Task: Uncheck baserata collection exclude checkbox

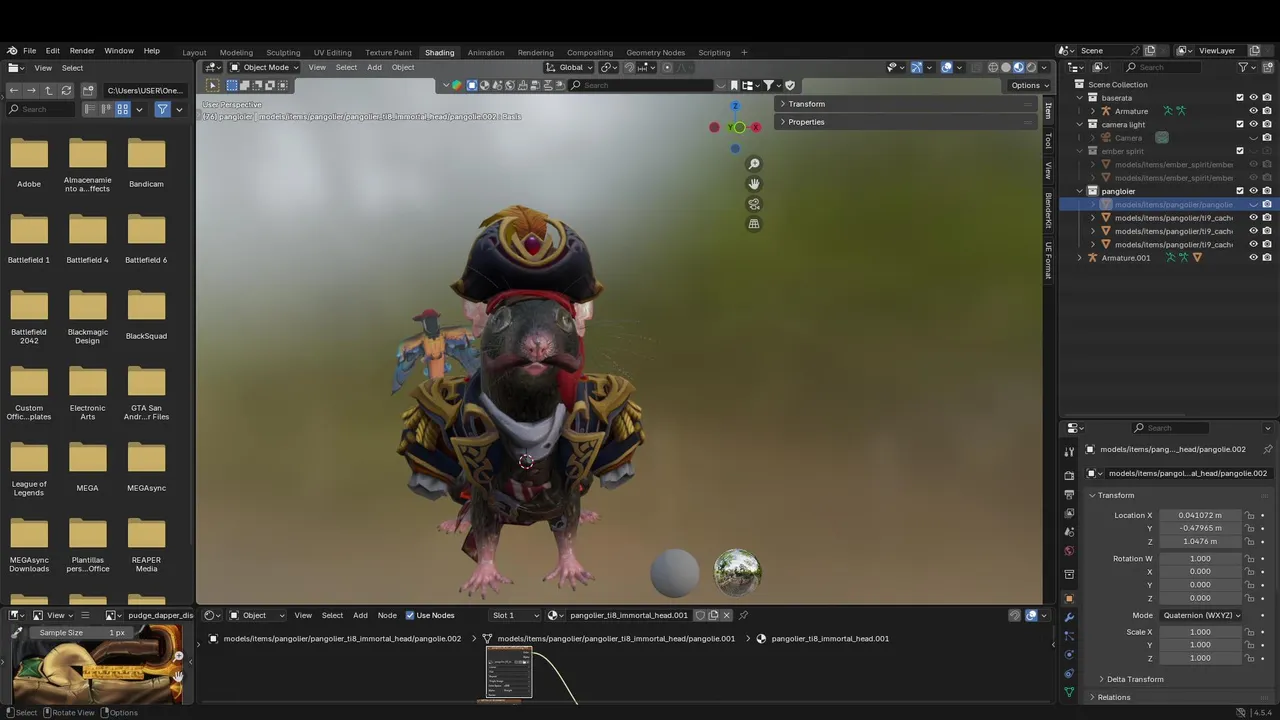Action: click(1240, 98)
